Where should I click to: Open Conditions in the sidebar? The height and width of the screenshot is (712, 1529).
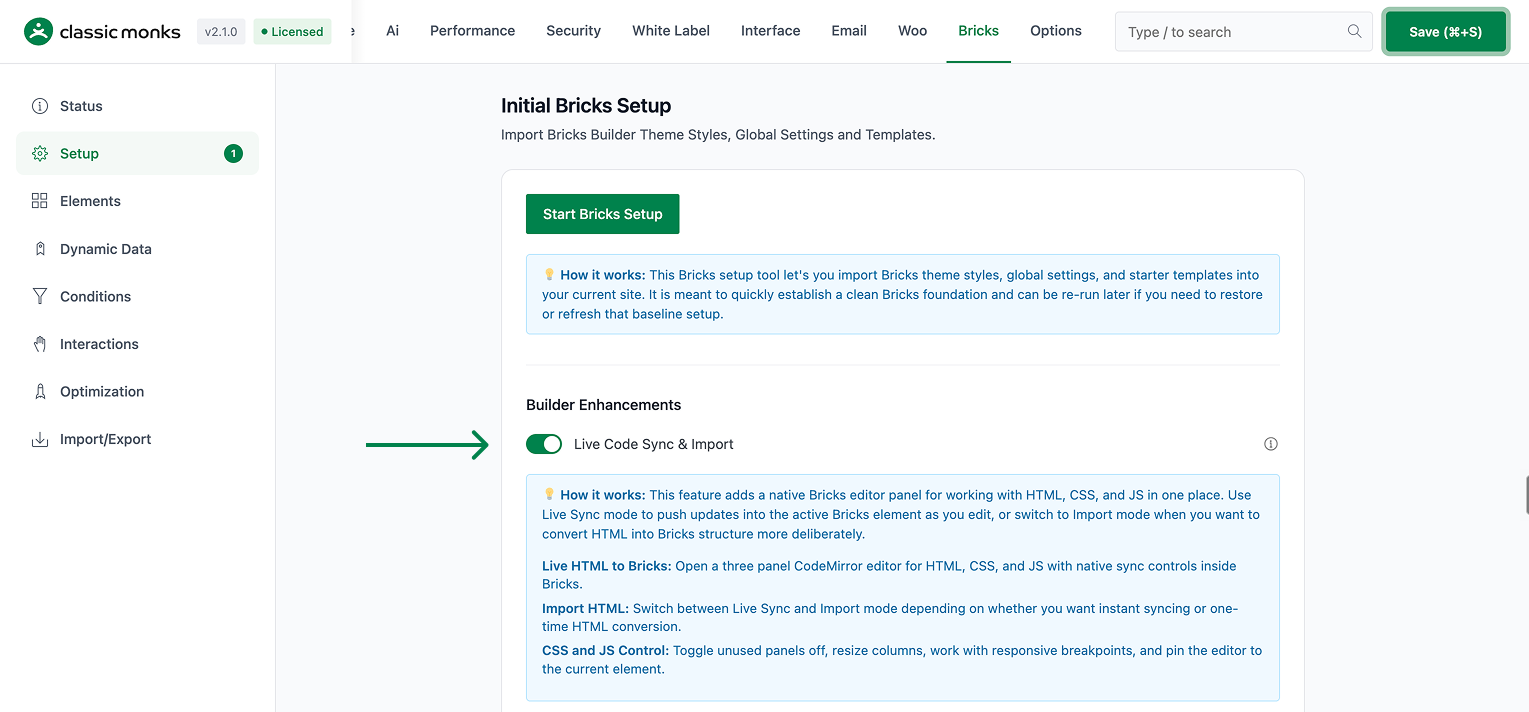tap(137, 296)
